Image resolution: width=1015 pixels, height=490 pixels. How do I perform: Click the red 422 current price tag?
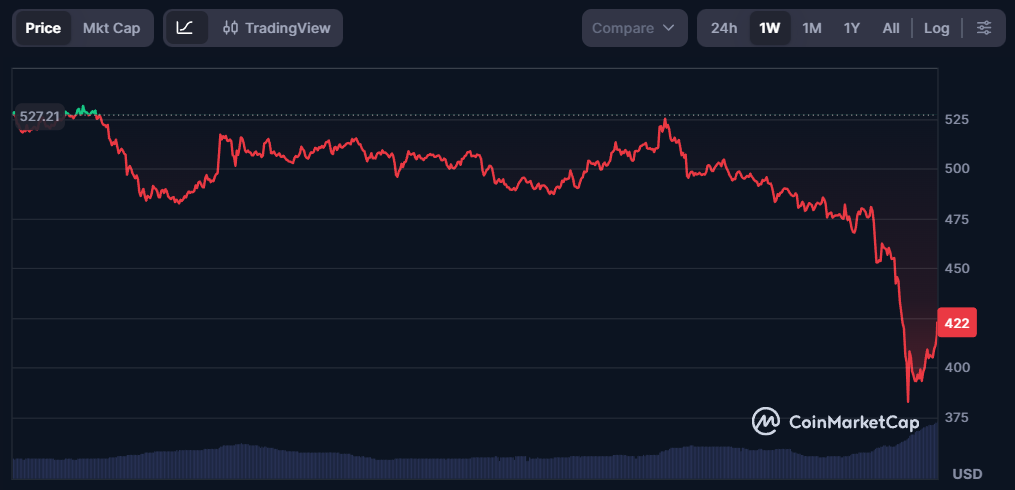click(x=955, y=323)
